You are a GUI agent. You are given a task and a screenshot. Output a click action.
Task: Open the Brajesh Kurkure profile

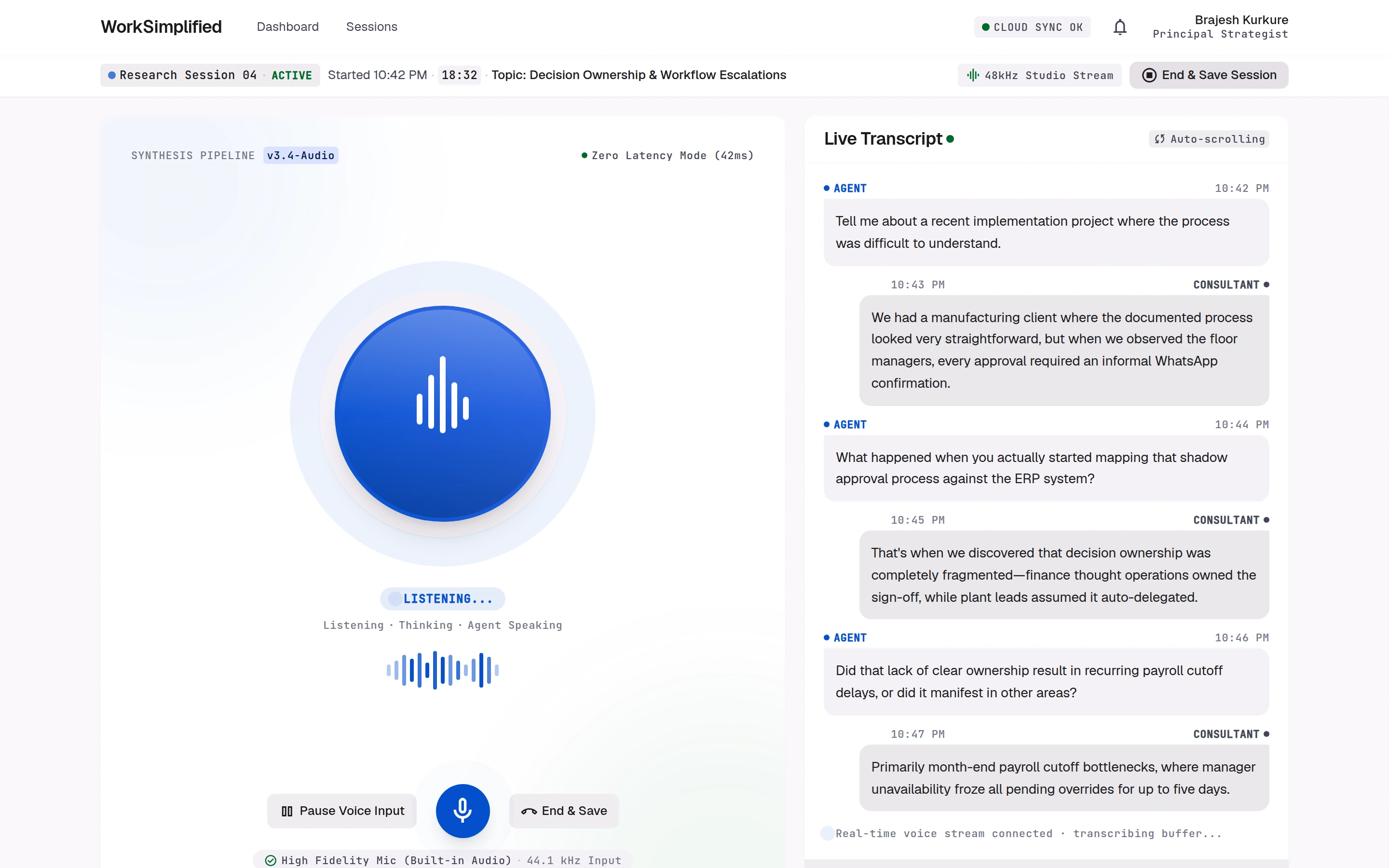tap(1220, 27)
